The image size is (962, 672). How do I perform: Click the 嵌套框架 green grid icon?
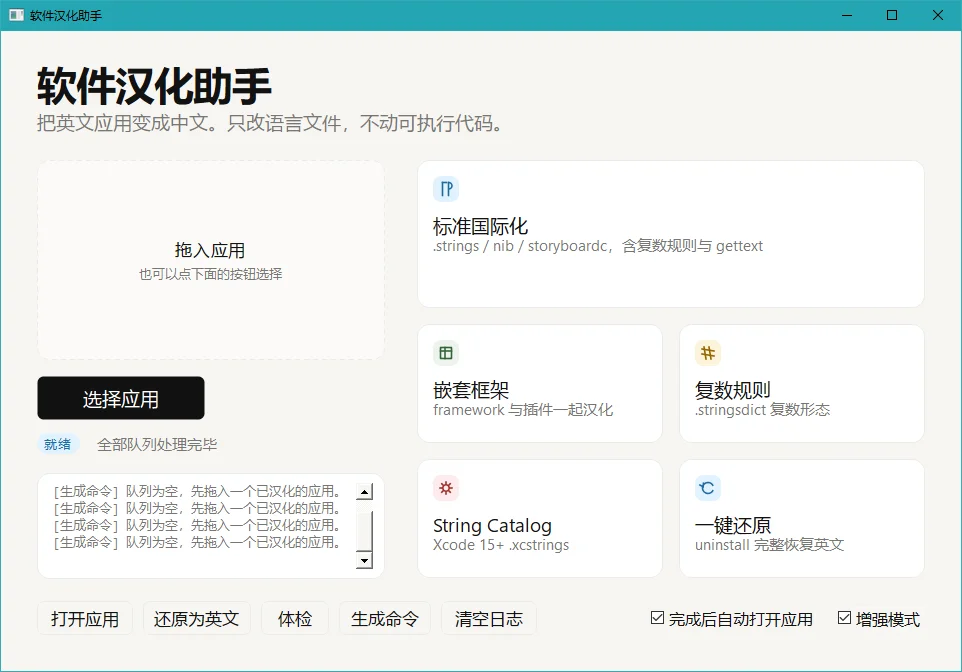pos(446,353)
